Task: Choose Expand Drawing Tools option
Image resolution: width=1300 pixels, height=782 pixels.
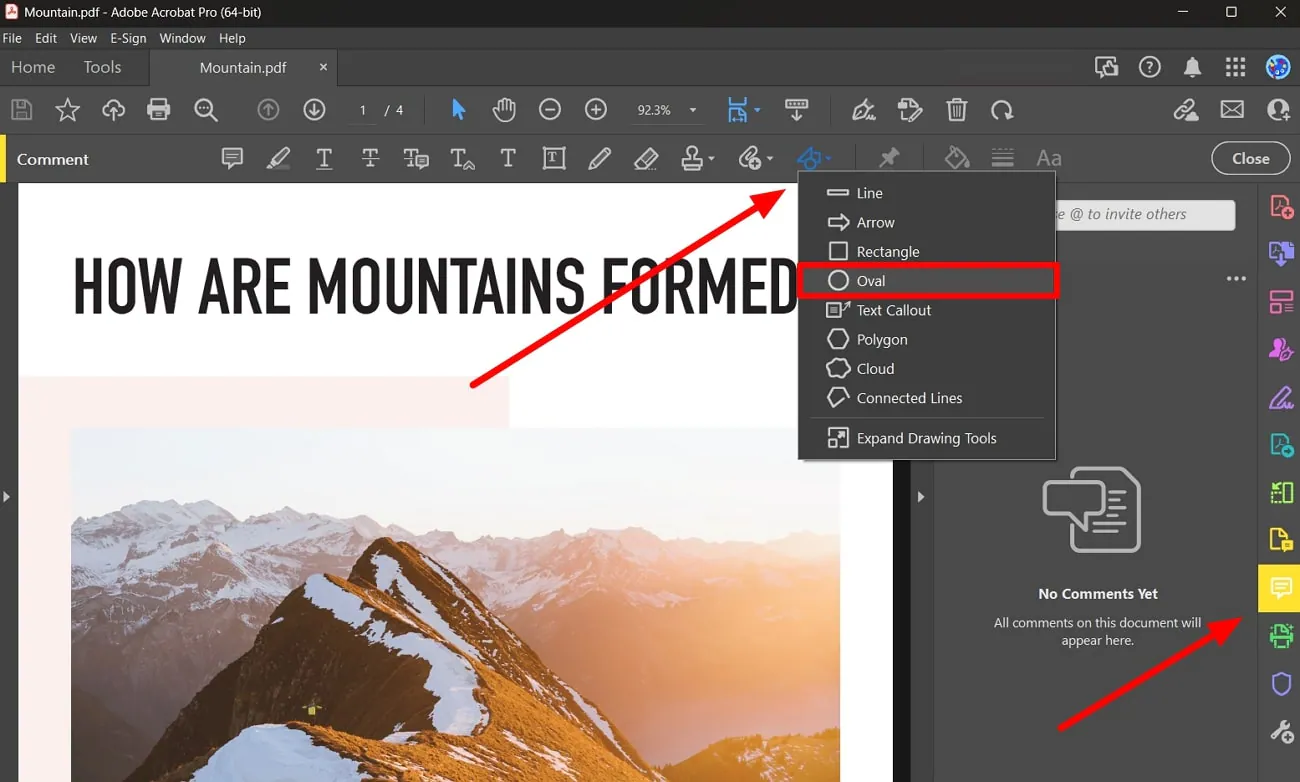Action: [927, 438]
